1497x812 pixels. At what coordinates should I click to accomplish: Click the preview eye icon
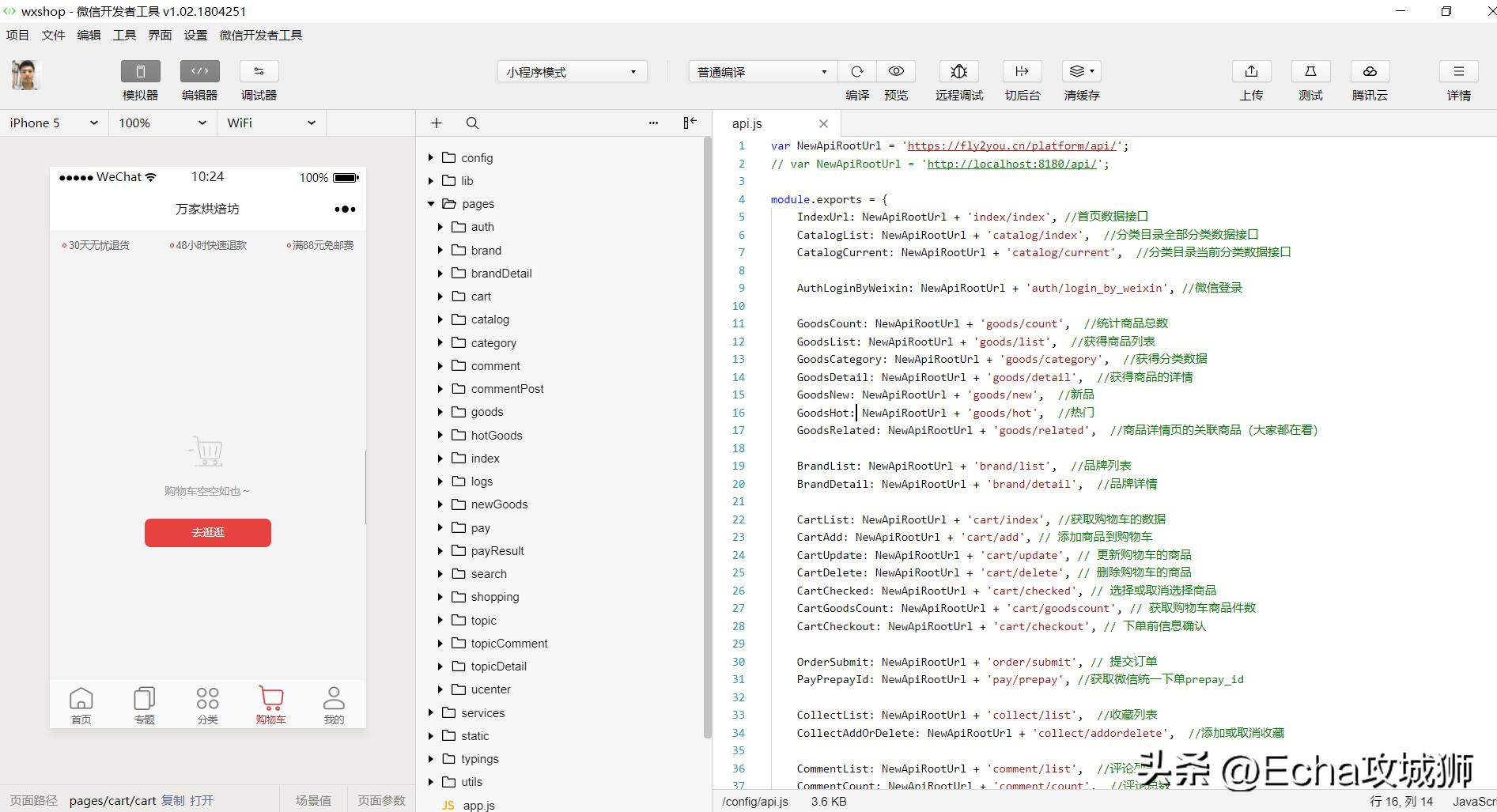[896, 72]
